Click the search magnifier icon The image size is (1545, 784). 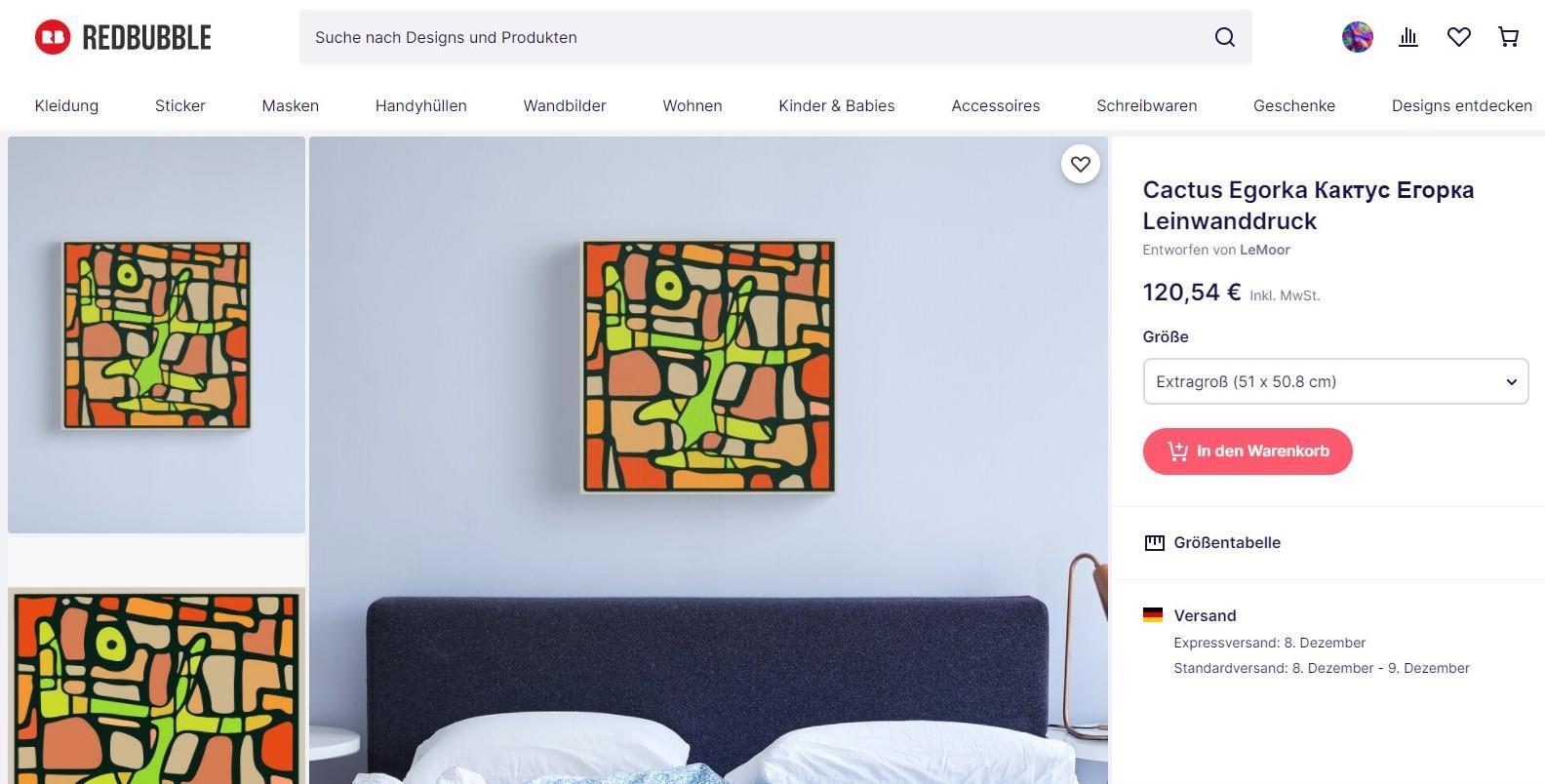[x=1225, y=37]
